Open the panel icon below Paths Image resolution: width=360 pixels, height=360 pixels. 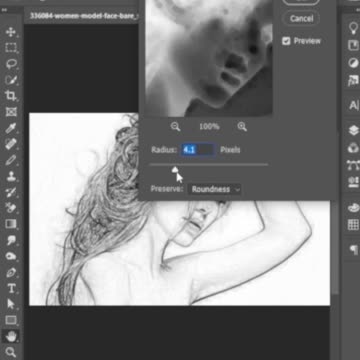[x=353, y=182]
